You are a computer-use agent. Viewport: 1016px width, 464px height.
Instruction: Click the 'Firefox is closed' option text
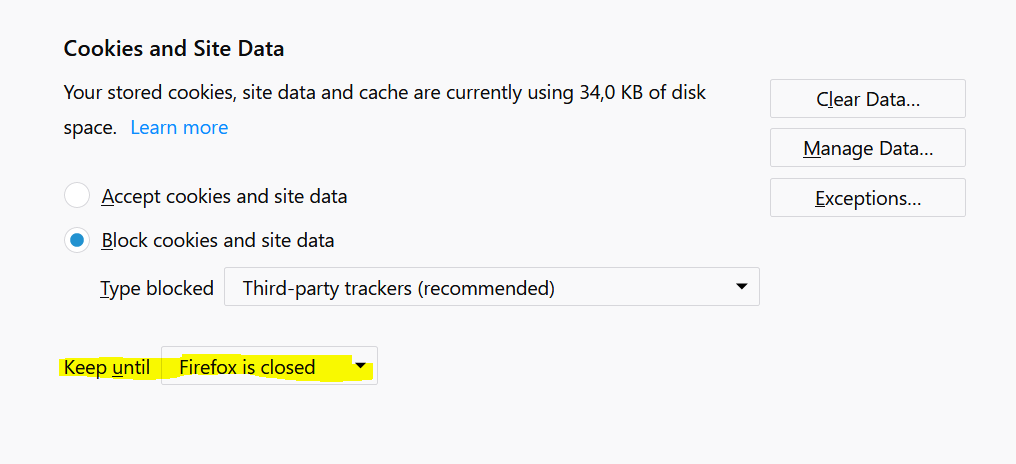click(x=247, y=367)
